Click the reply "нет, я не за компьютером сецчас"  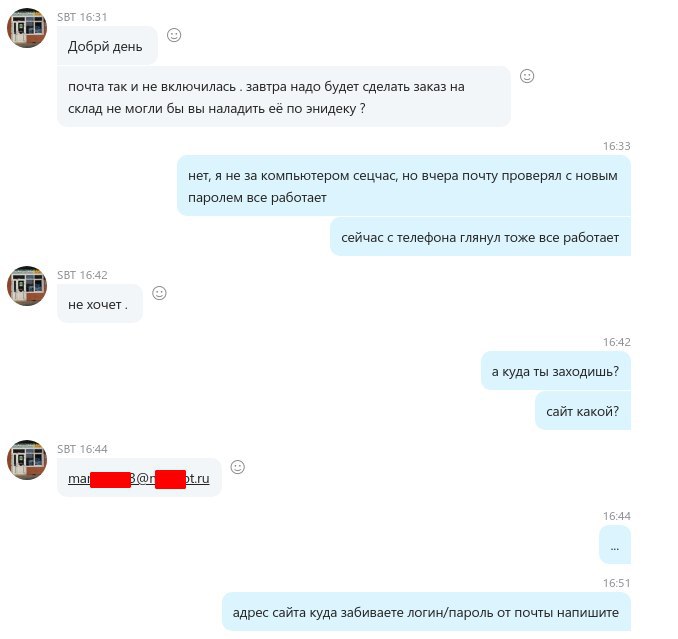[404, 186]
